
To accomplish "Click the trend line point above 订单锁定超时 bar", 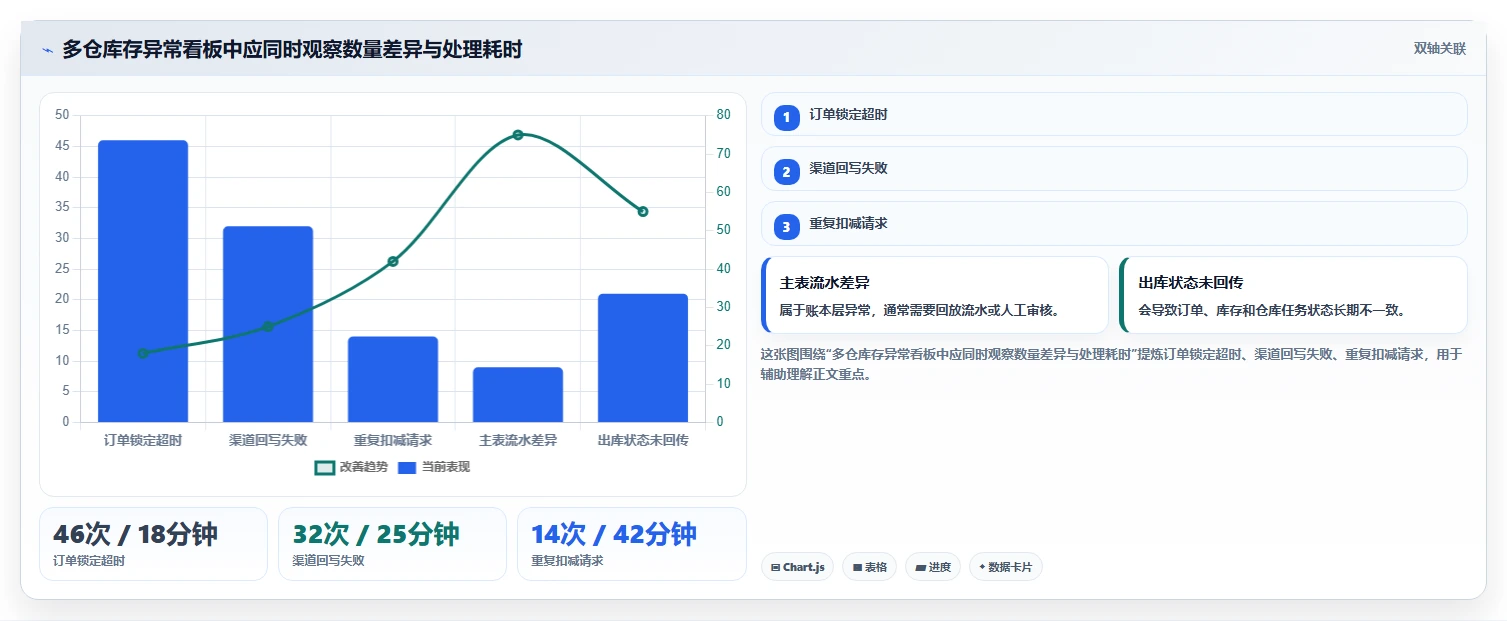I will 143,353.
